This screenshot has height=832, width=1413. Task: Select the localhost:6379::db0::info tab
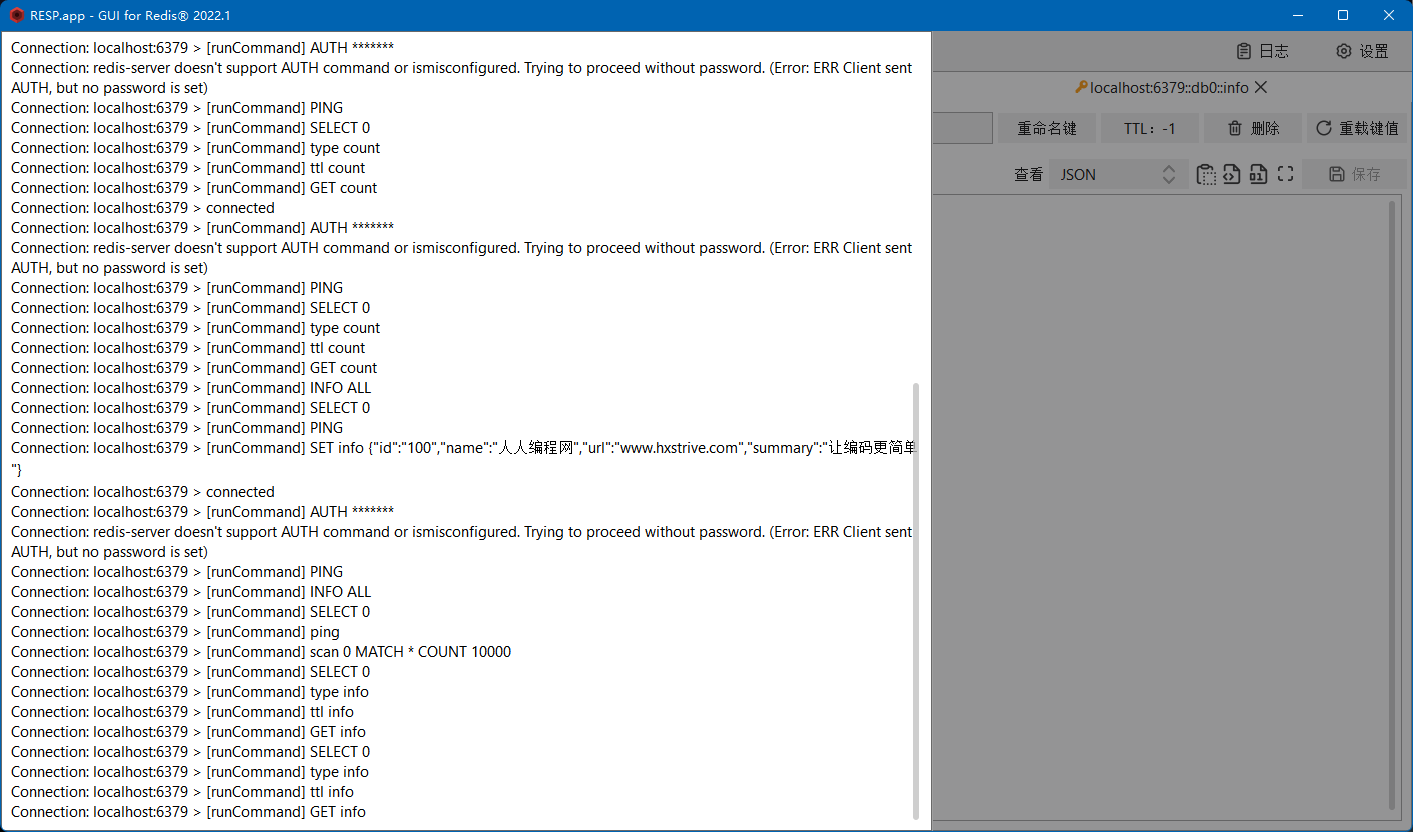pyautogui.click(x=1161, y=88)
